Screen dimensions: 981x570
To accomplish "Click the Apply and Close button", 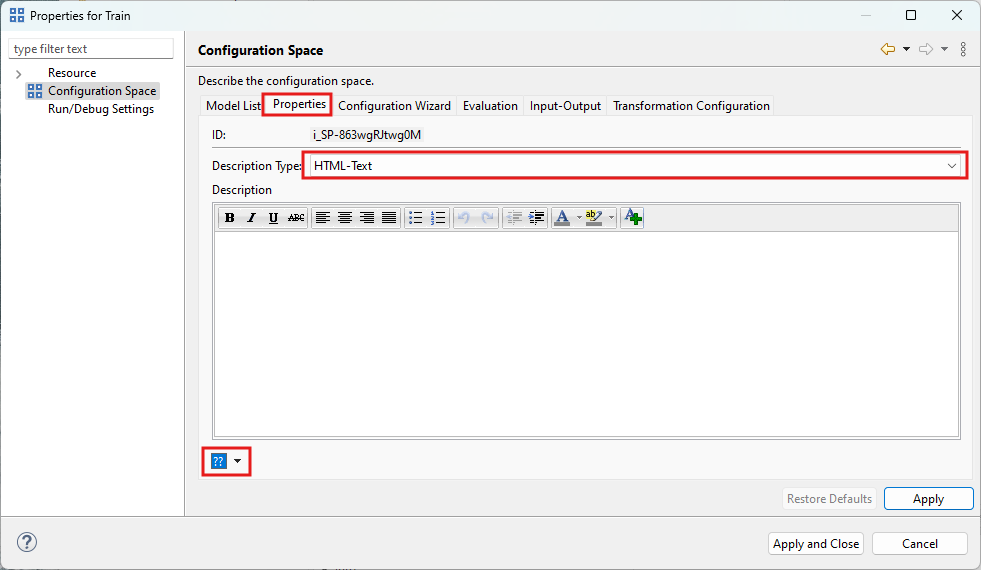I will pyautogui.click(x=816, y=544).
